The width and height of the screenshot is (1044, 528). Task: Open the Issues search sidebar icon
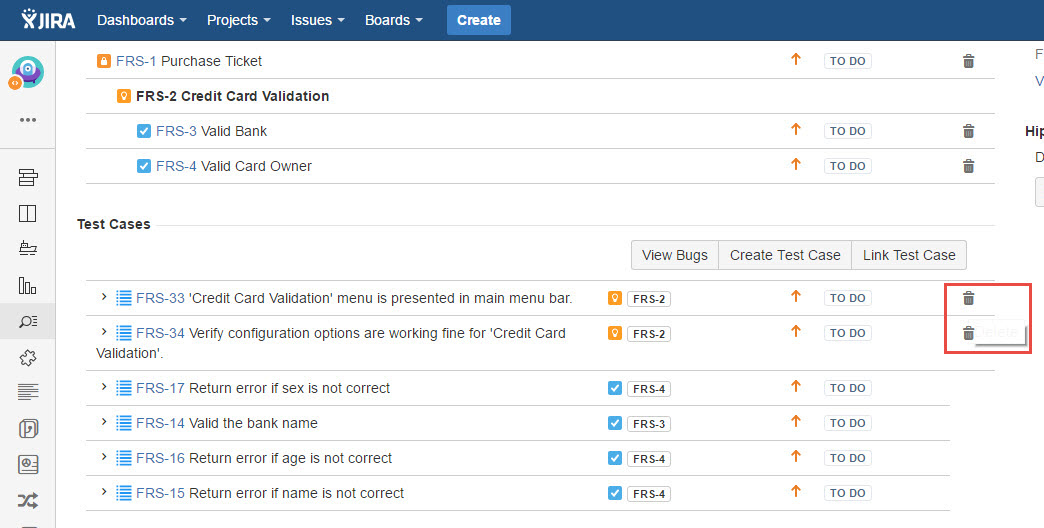click(x=27, y=322)
